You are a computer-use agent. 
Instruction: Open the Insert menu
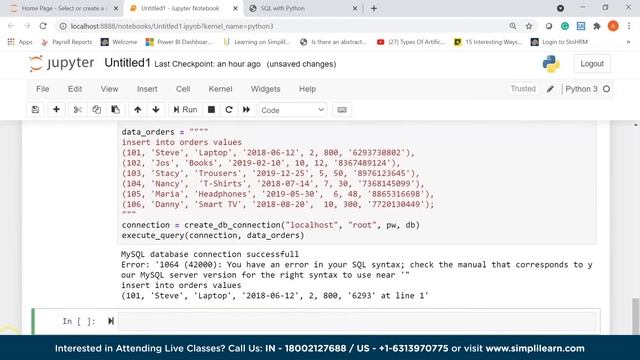(x=147, y=89)
